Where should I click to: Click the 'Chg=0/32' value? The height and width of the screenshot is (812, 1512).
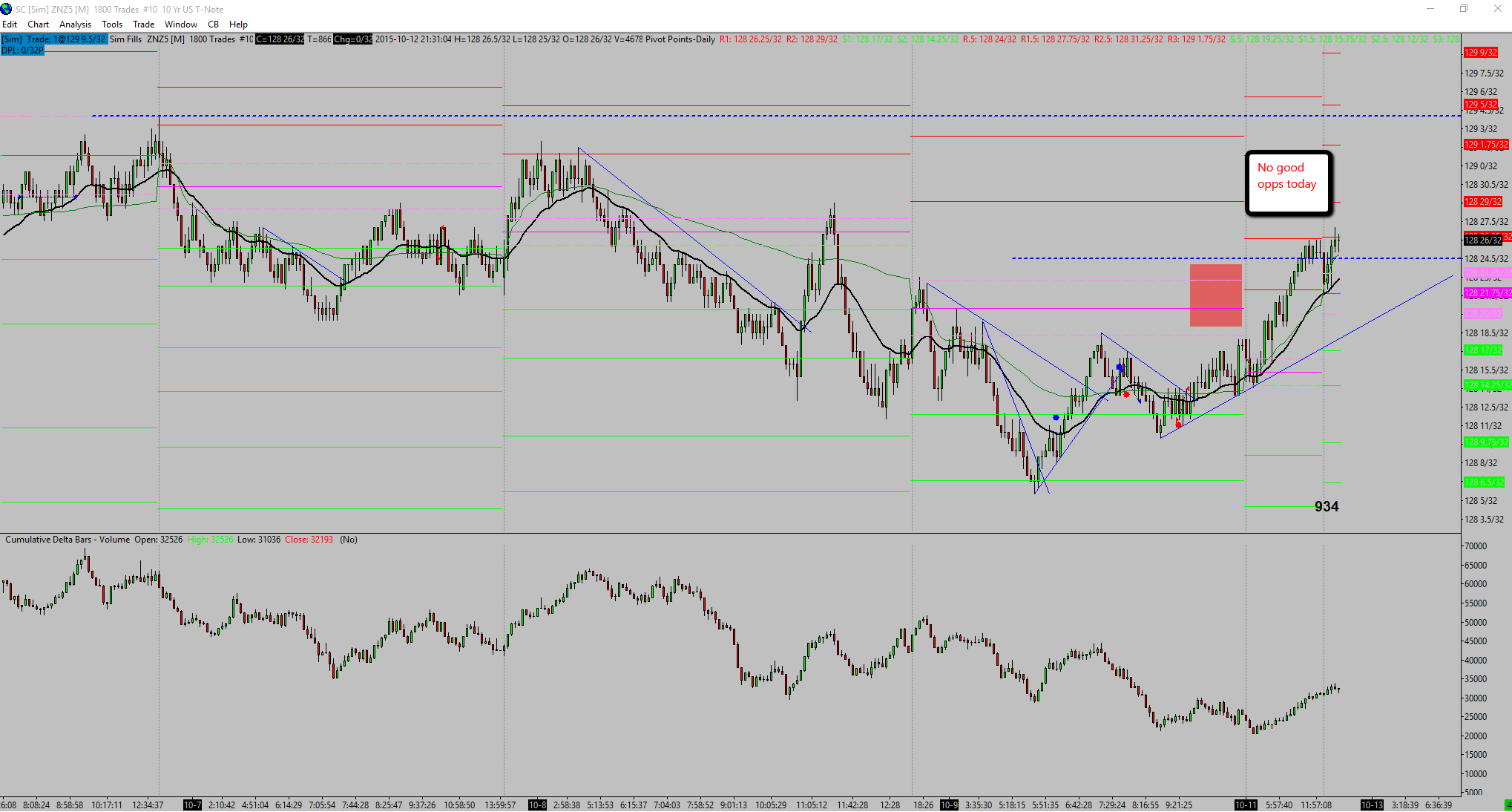pos(353,39)
